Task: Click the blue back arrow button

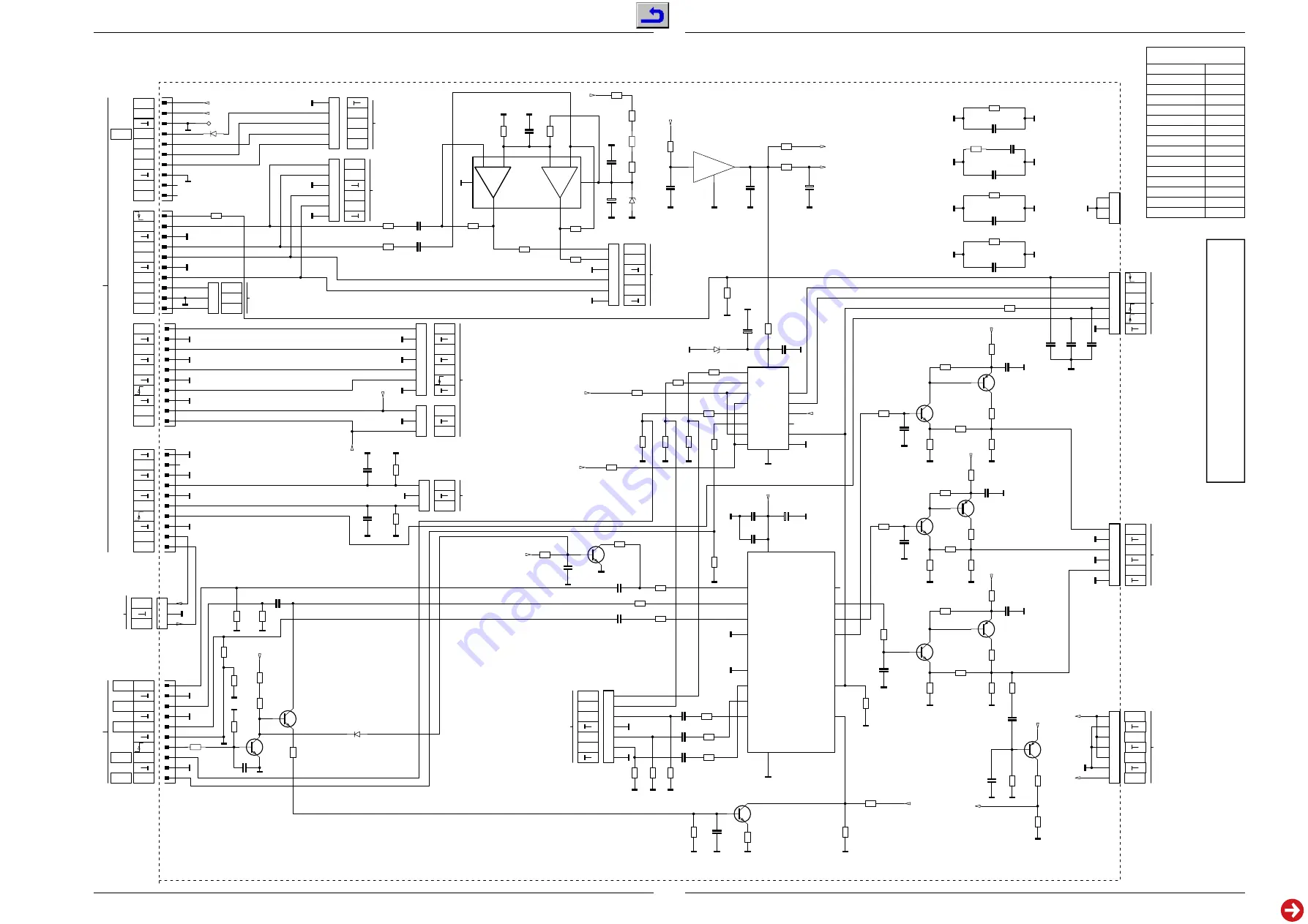Action: (652, 15)
